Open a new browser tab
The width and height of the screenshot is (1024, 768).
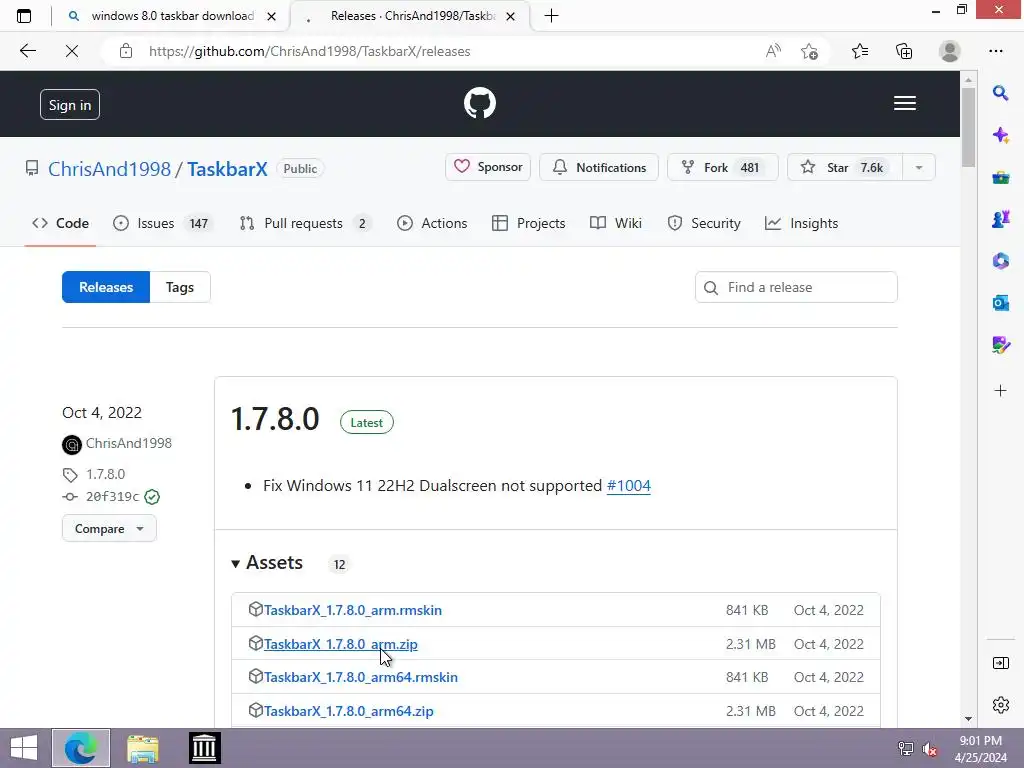tap(551, 16)
